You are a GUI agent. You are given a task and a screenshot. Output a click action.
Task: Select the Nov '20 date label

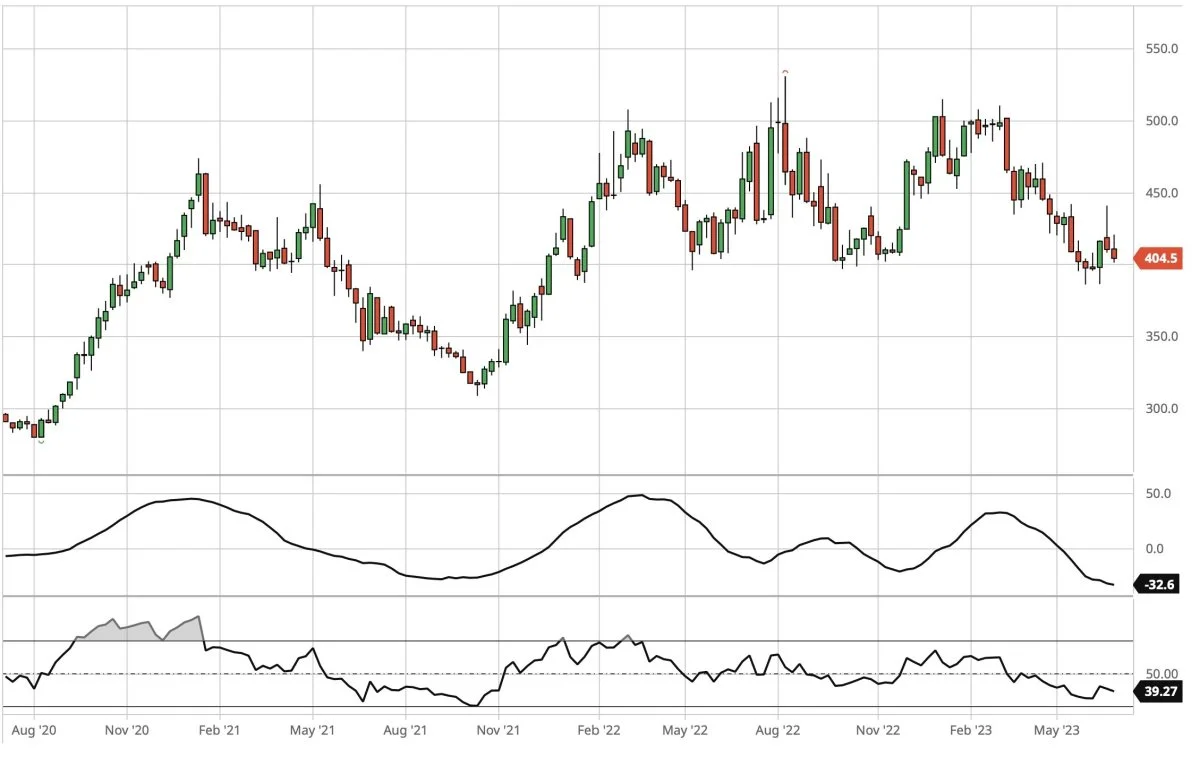coord(127,730)
